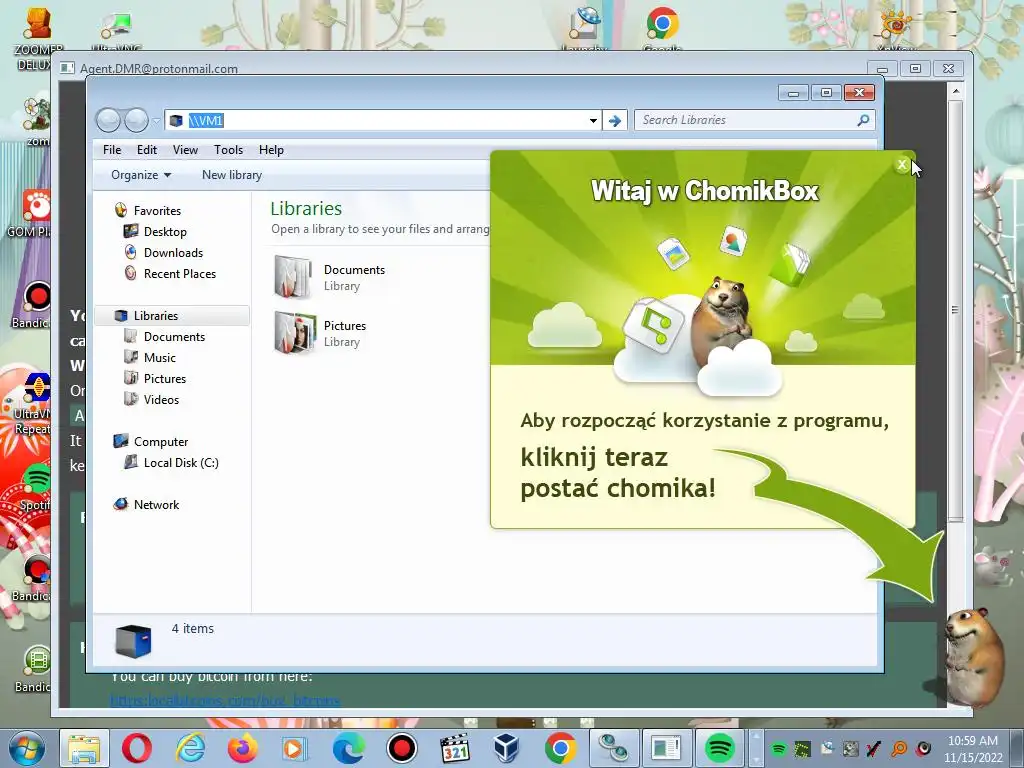Select Favorites in the navigation pane
Screen dimensions: 1024x768
pyautogui.click(x=157, y=210)
